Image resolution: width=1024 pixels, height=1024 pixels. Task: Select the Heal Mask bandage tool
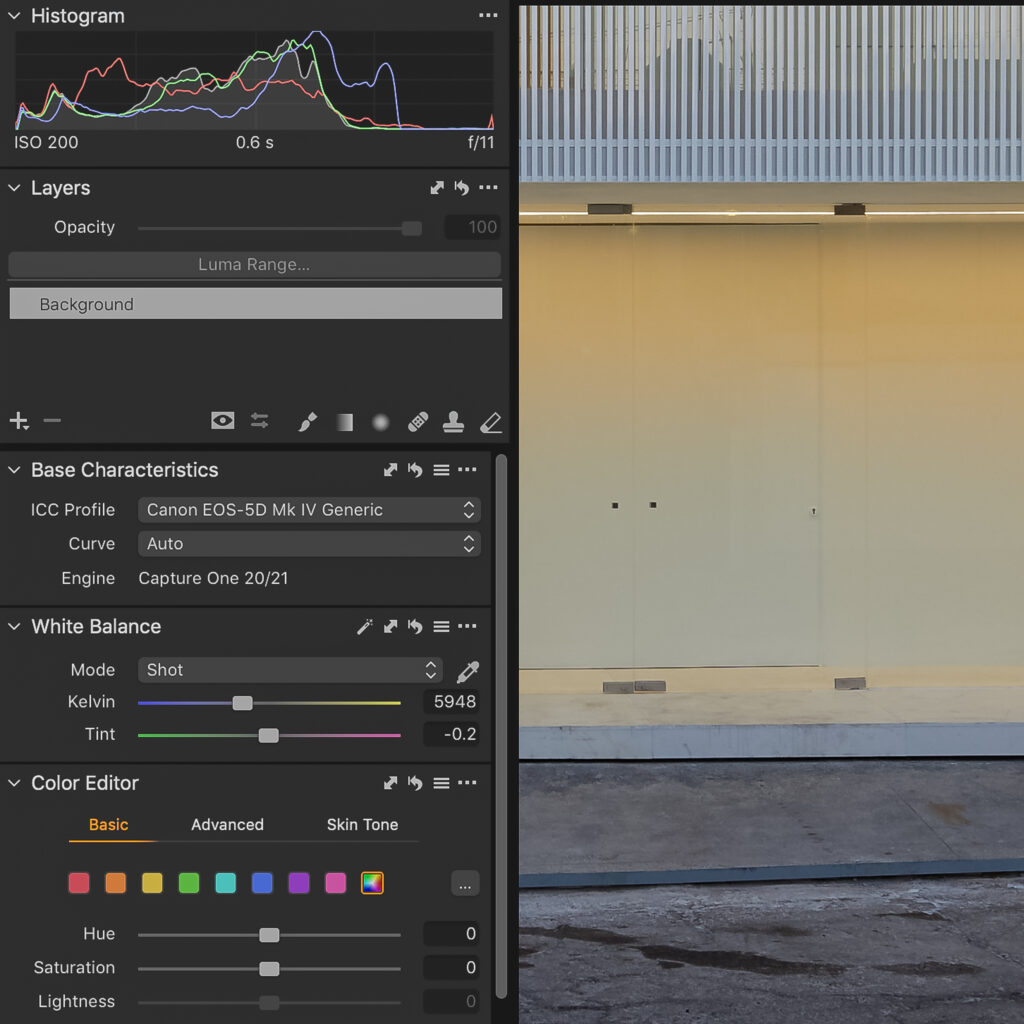(x=418, y=422)
